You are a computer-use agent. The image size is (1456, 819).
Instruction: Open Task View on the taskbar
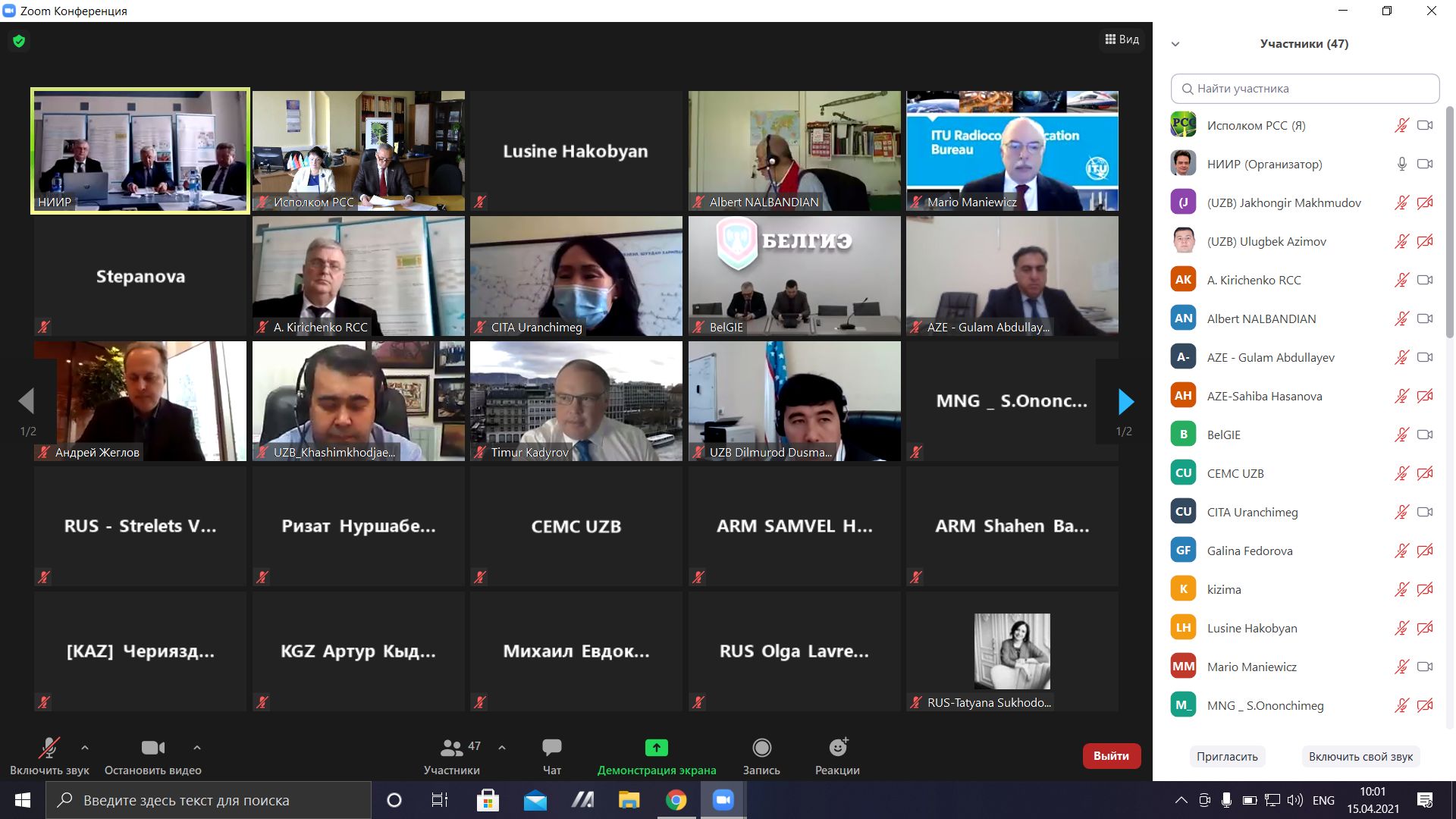[440, 800]
